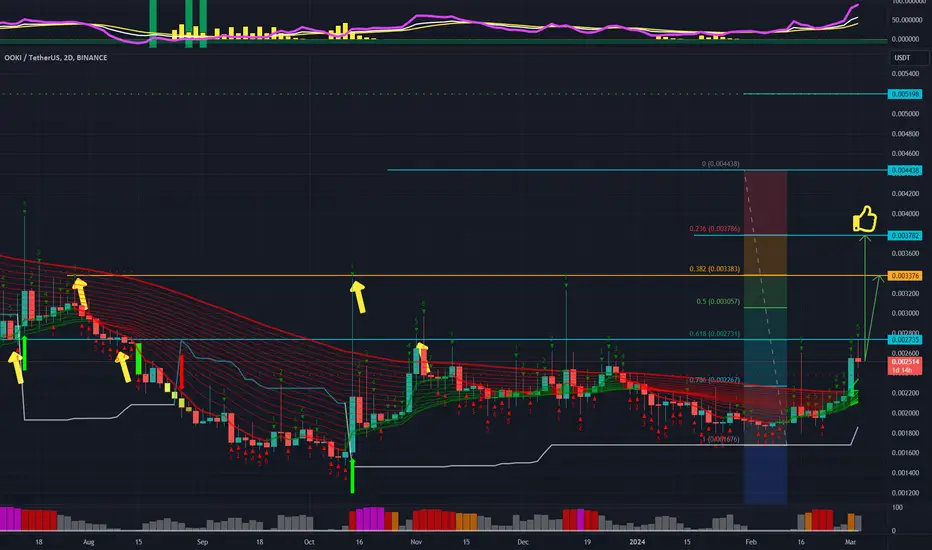This screenshot has height=550, width=932.
Task: Click the OOKI / TetherUS symbol title
Action: pyautogui.click(x=55, y=58)
